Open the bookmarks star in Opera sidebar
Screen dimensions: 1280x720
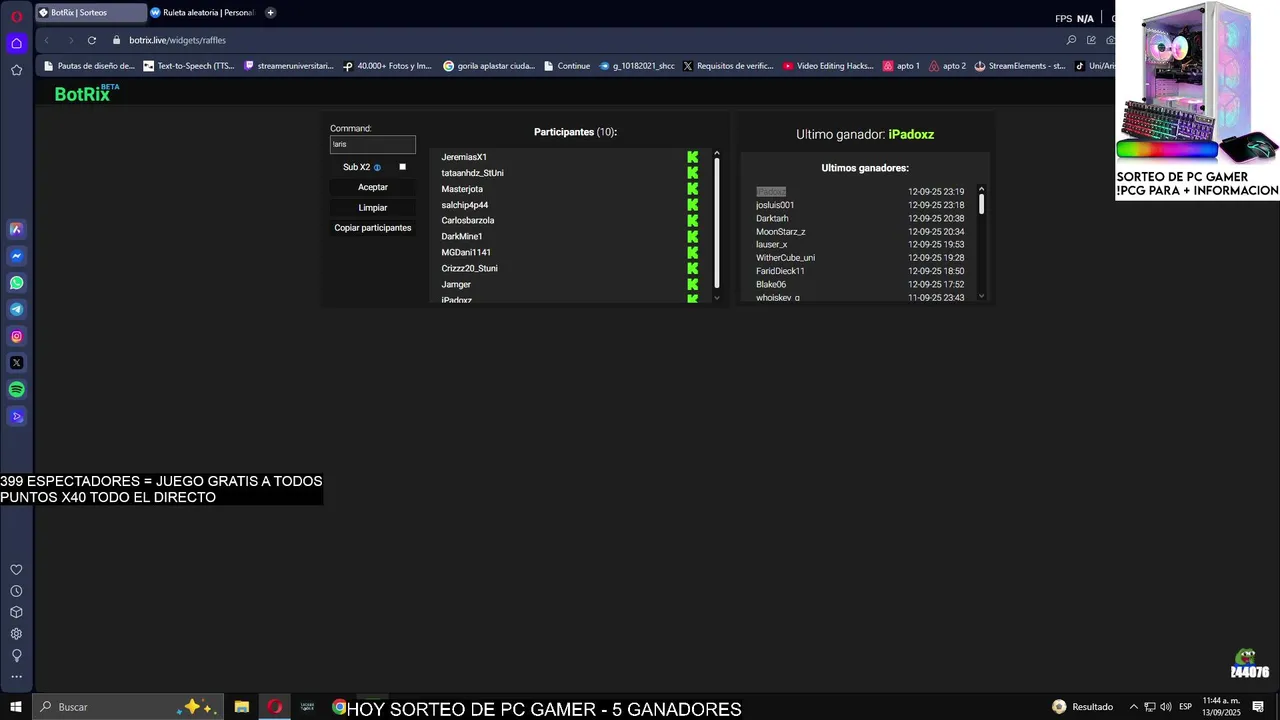tap(16, 70)
